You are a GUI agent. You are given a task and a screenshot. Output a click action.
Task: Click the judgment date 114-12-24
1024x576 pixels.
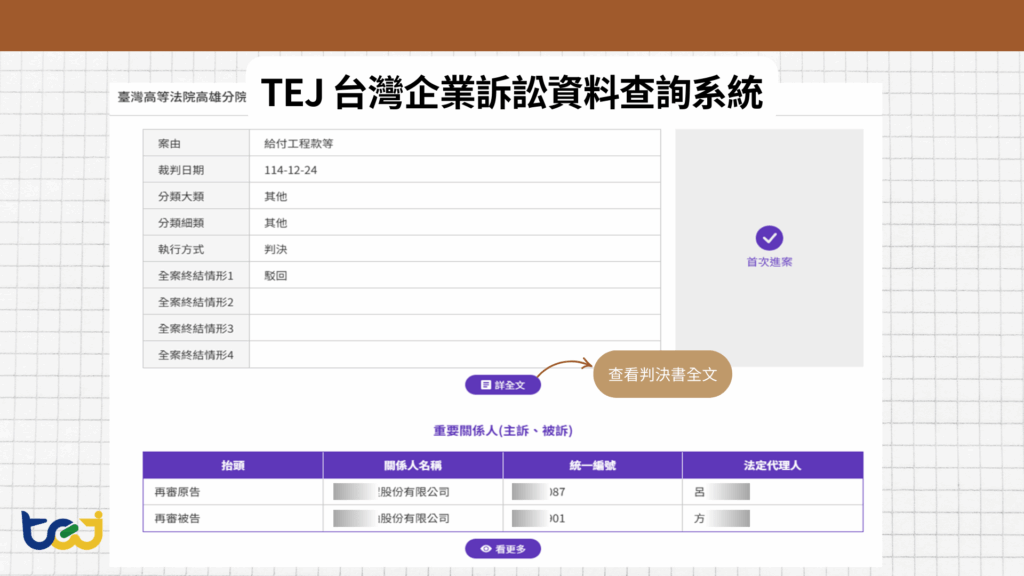click(290, 170)
